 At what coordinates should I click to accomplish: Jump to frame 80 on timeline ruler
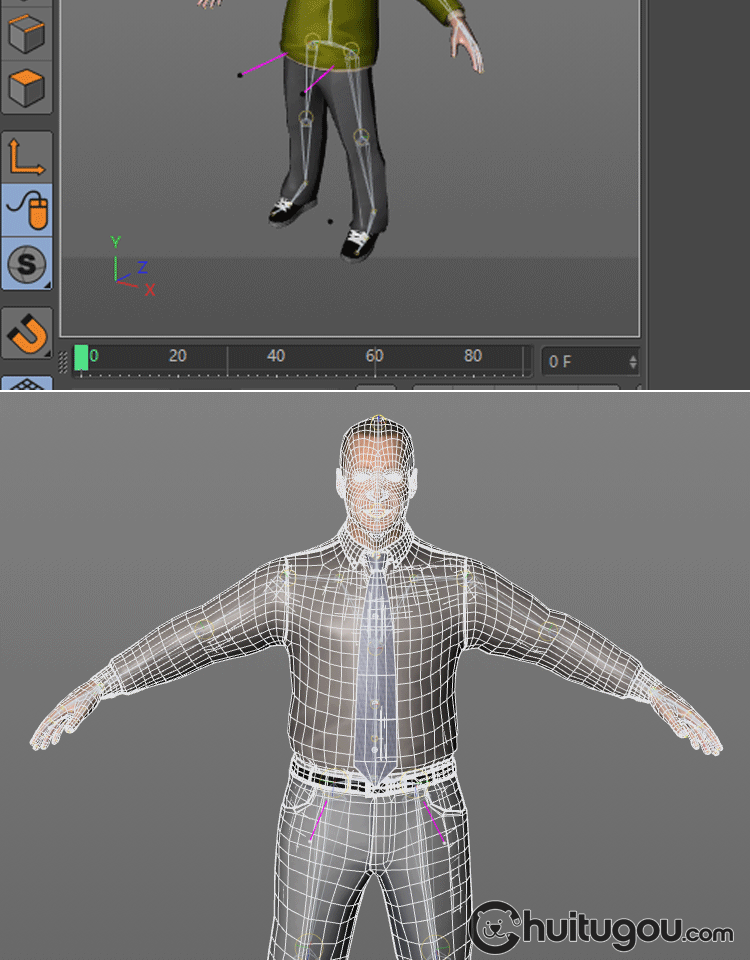tap(473, 358)
